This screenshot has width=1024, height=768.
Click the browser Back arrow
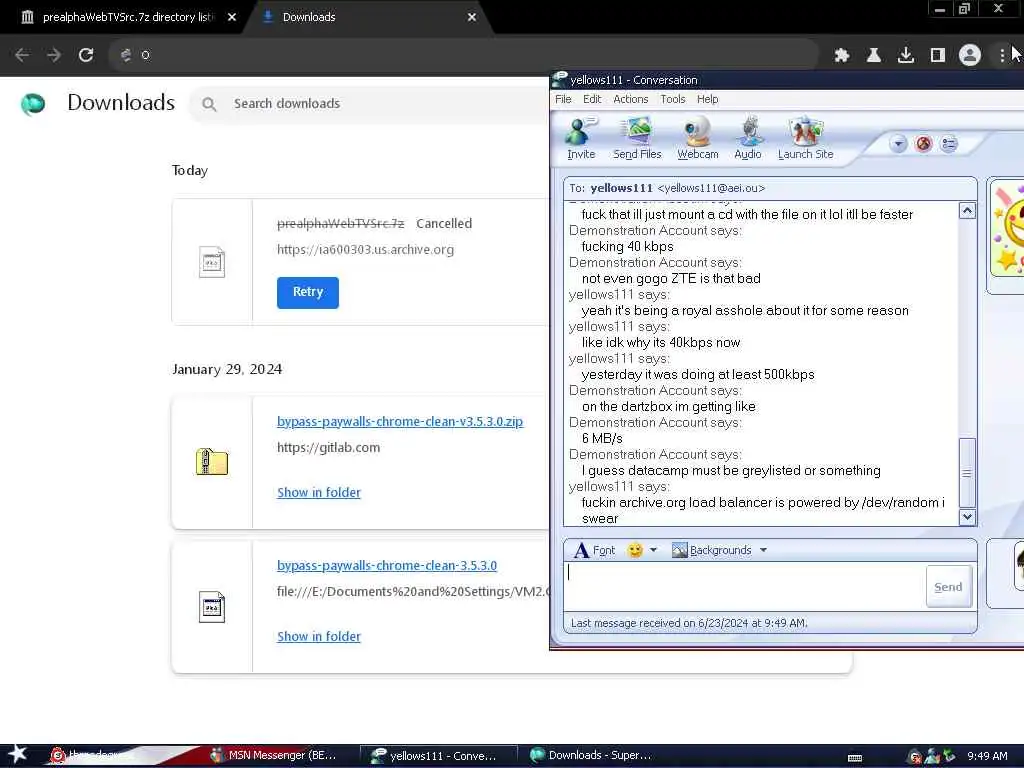point(22,55)
